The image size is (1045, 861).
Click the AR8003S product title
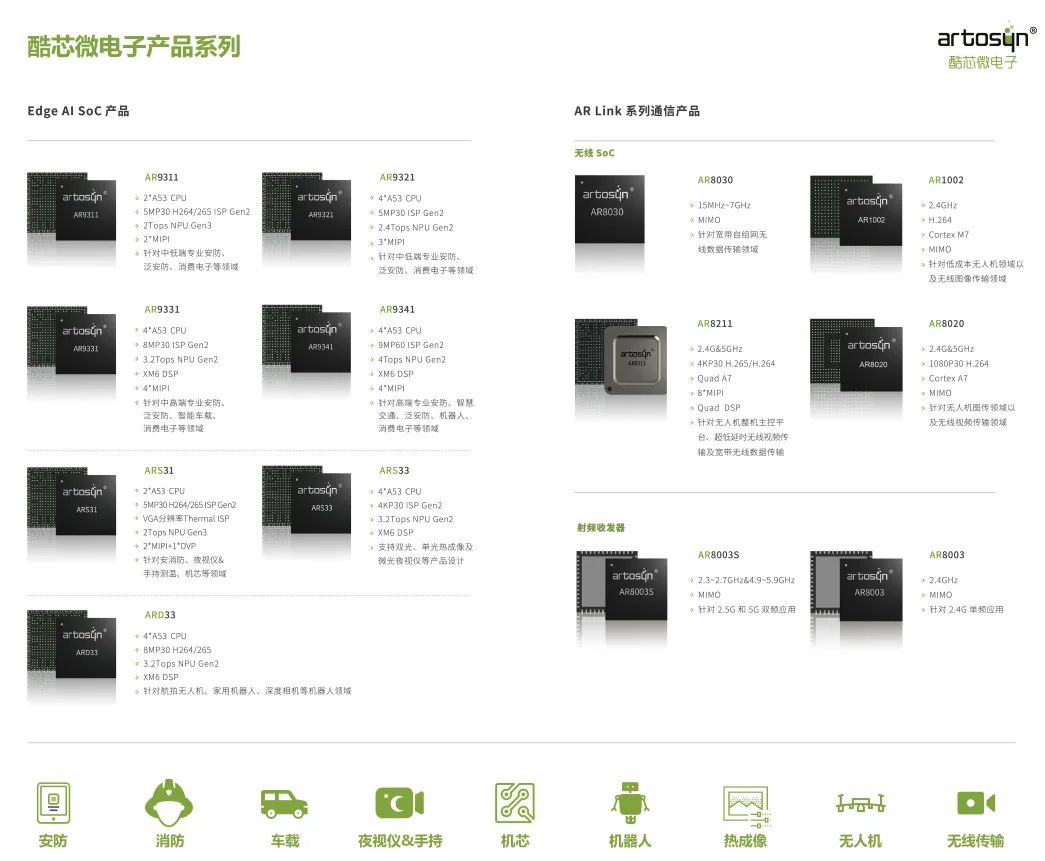(718, 555)
